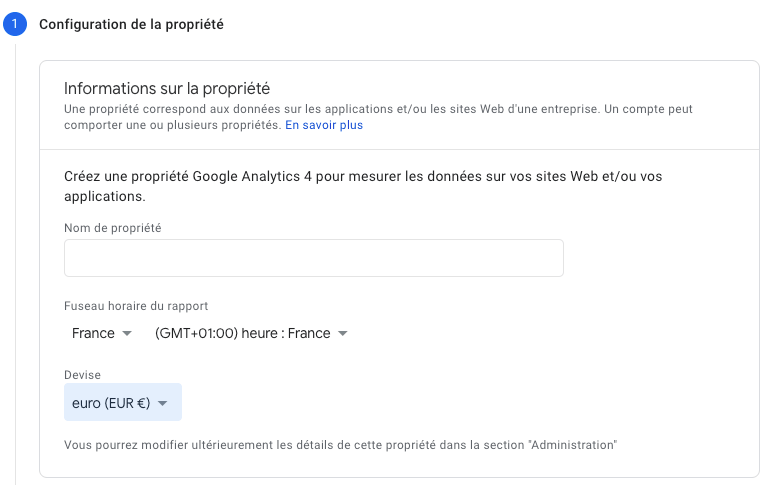Click the arrow next to euro (EUR €)
Viewport: 768px width, 485px height.
coord(163,403)
